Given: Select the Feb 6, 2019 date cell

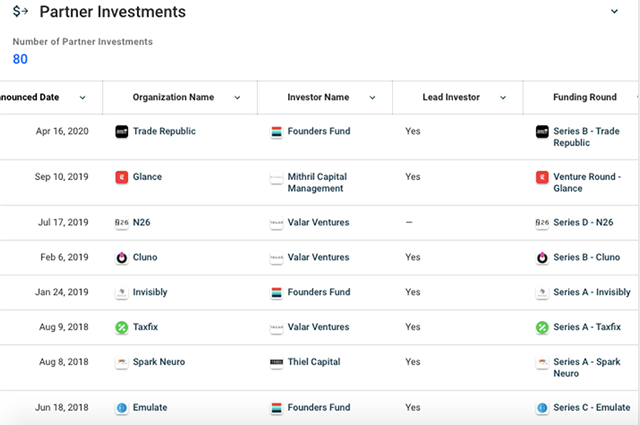Looking at the screenshot, I should point(64,257).
